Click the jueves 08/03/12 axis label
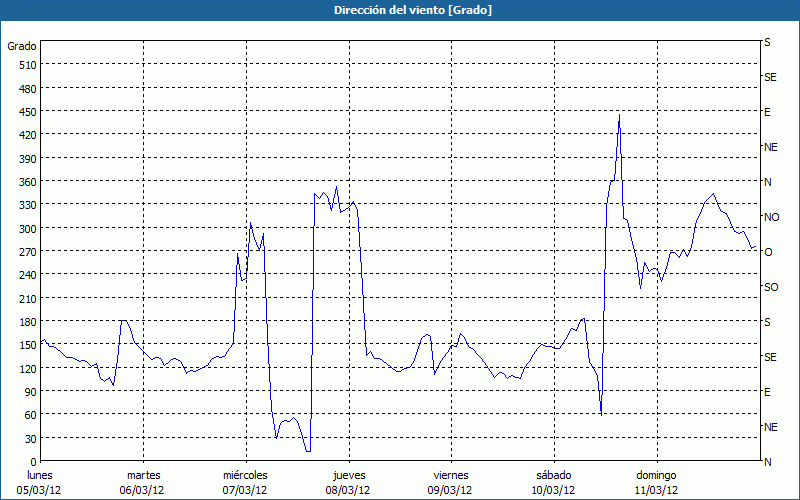 click(348, 482)
